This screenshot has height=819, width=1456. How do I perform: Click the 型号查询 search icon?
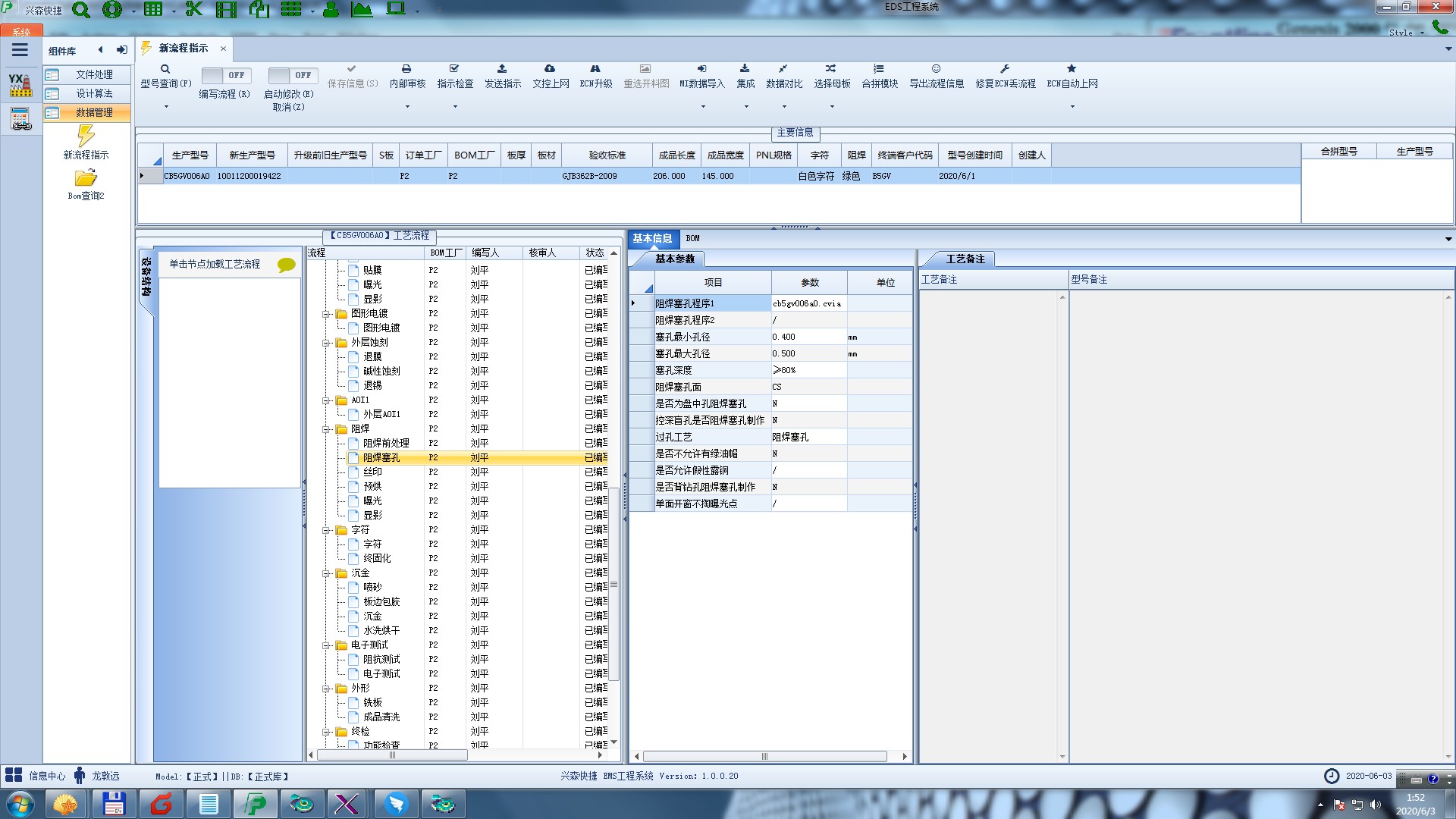165,69
